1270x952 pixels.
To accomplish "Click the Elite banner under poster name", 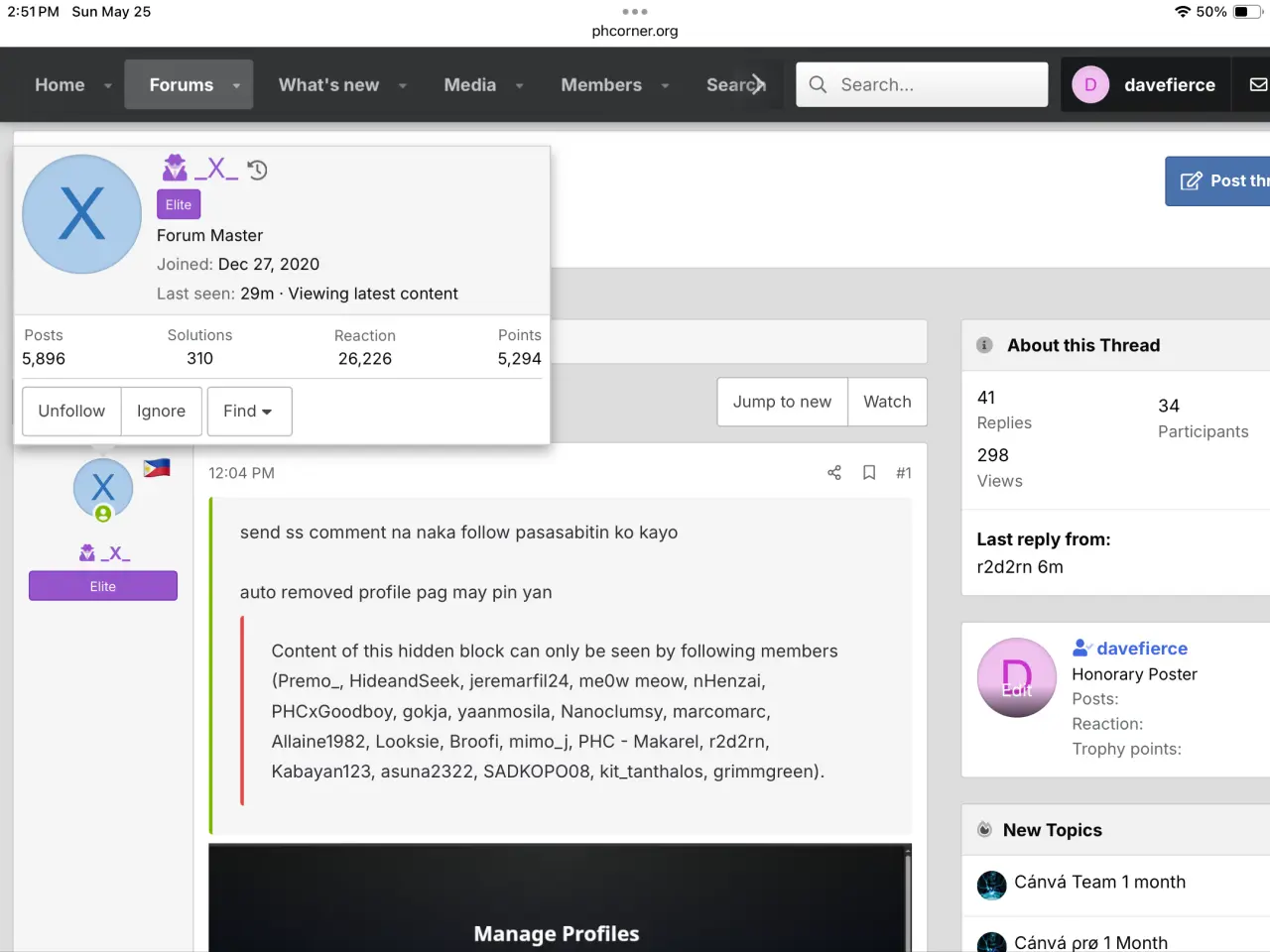I will 103,586.
